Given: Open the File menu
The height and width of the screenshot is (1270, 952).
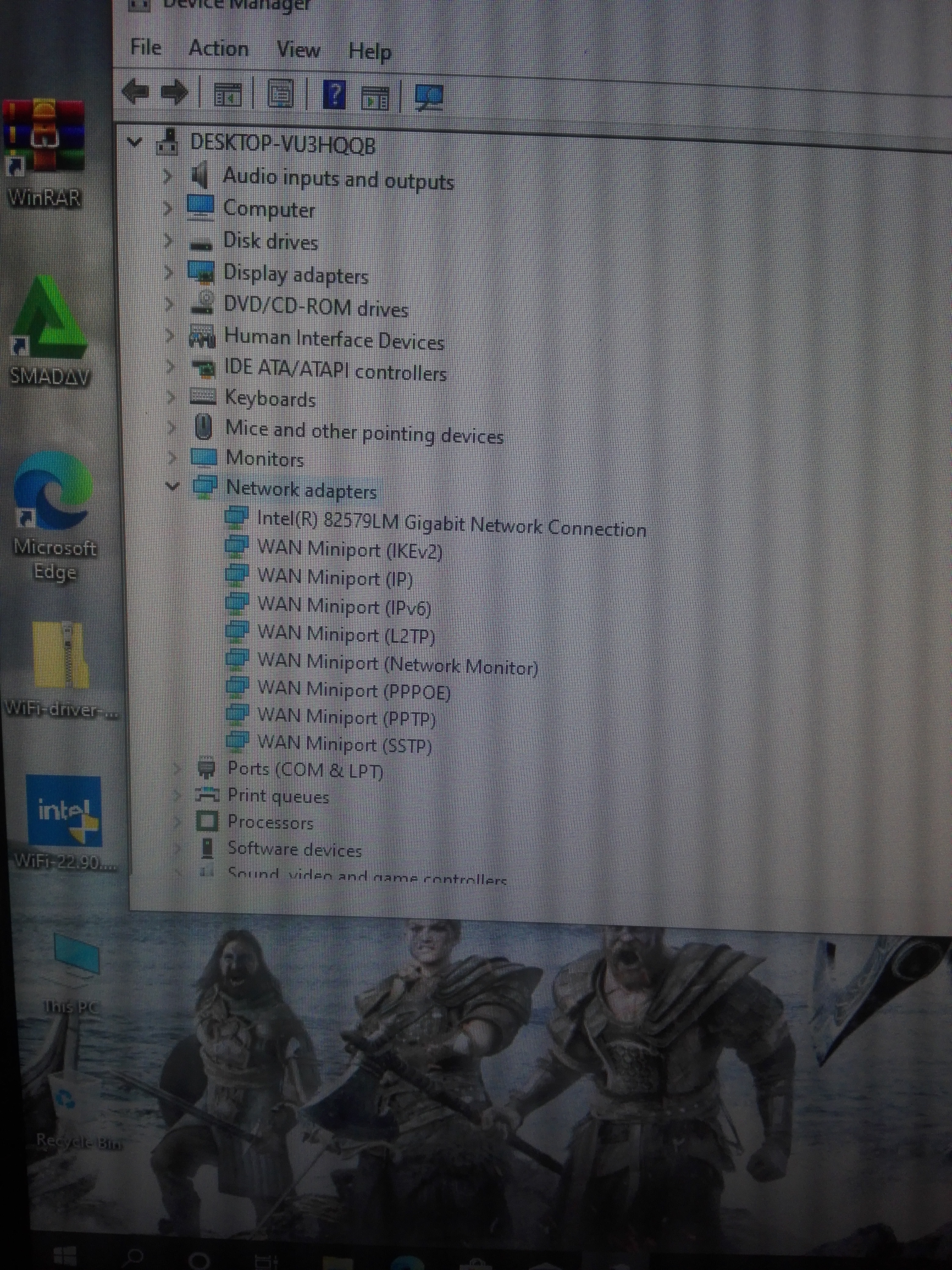Looking at the screenshot, I should pyautogui.click(x=146, y=47).
